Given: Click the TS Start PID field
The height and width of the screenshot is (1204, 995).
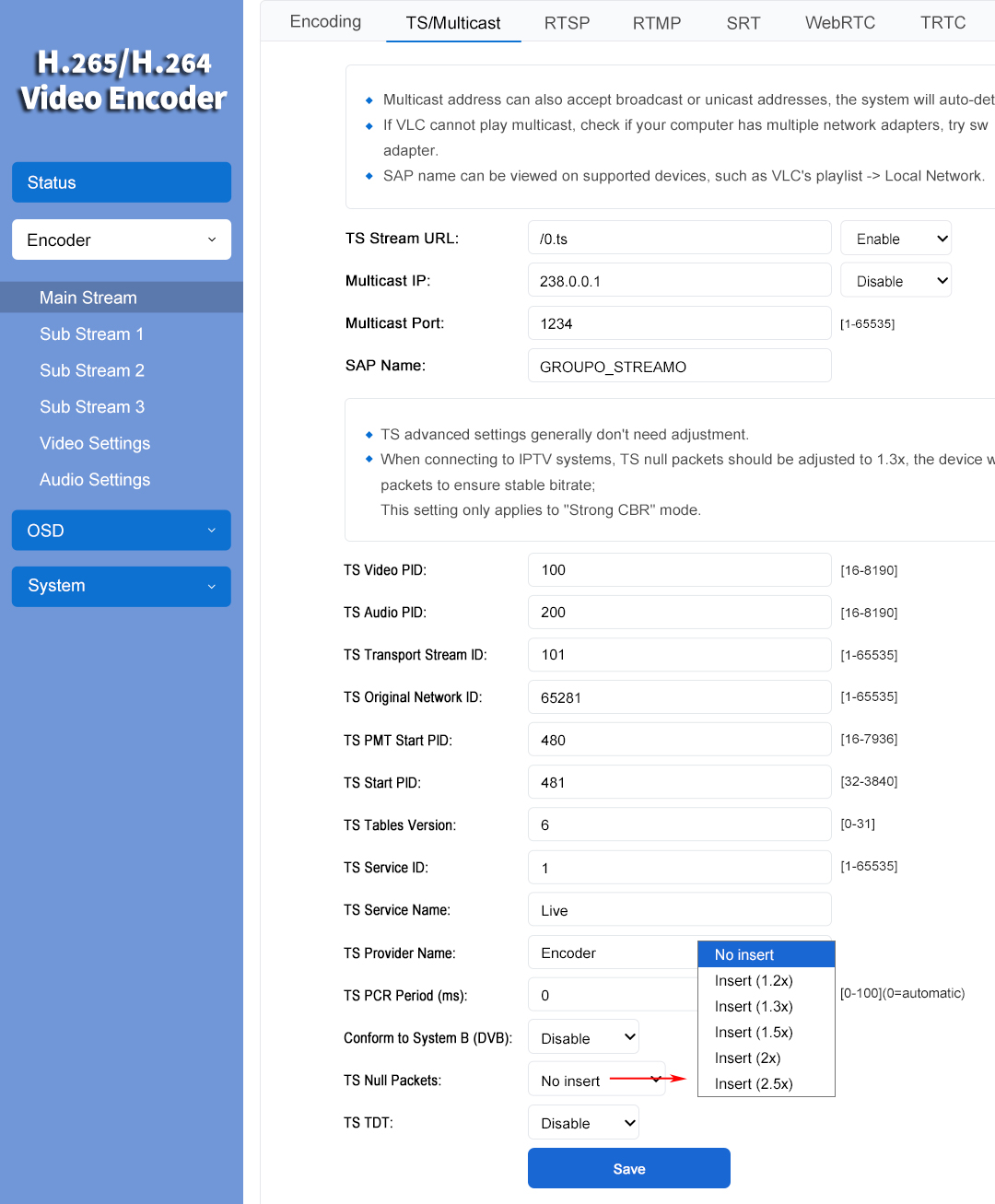Looking at the screenshot, I should click(680, 782).
